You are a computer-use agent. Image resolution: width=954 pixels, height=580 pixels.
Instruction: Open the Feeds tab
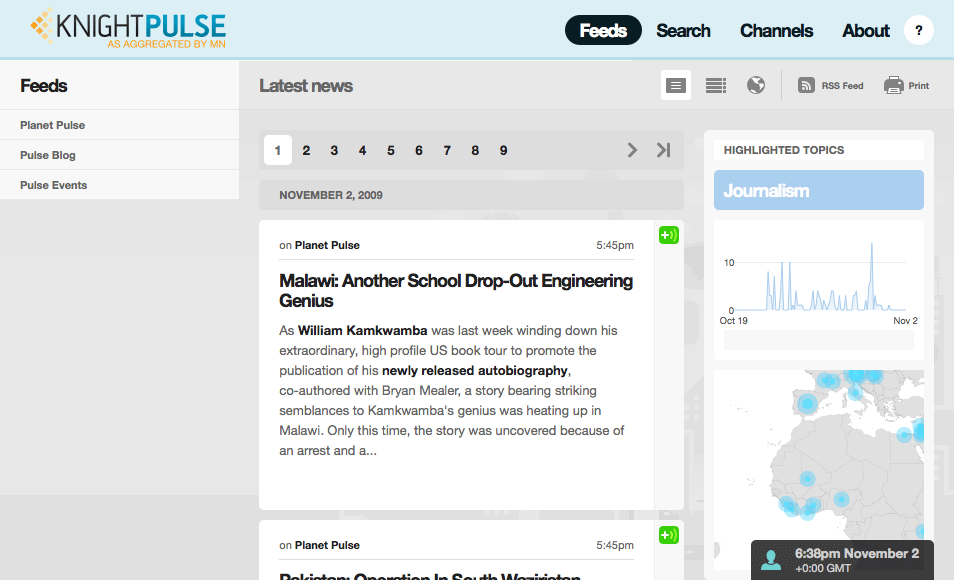603,30
